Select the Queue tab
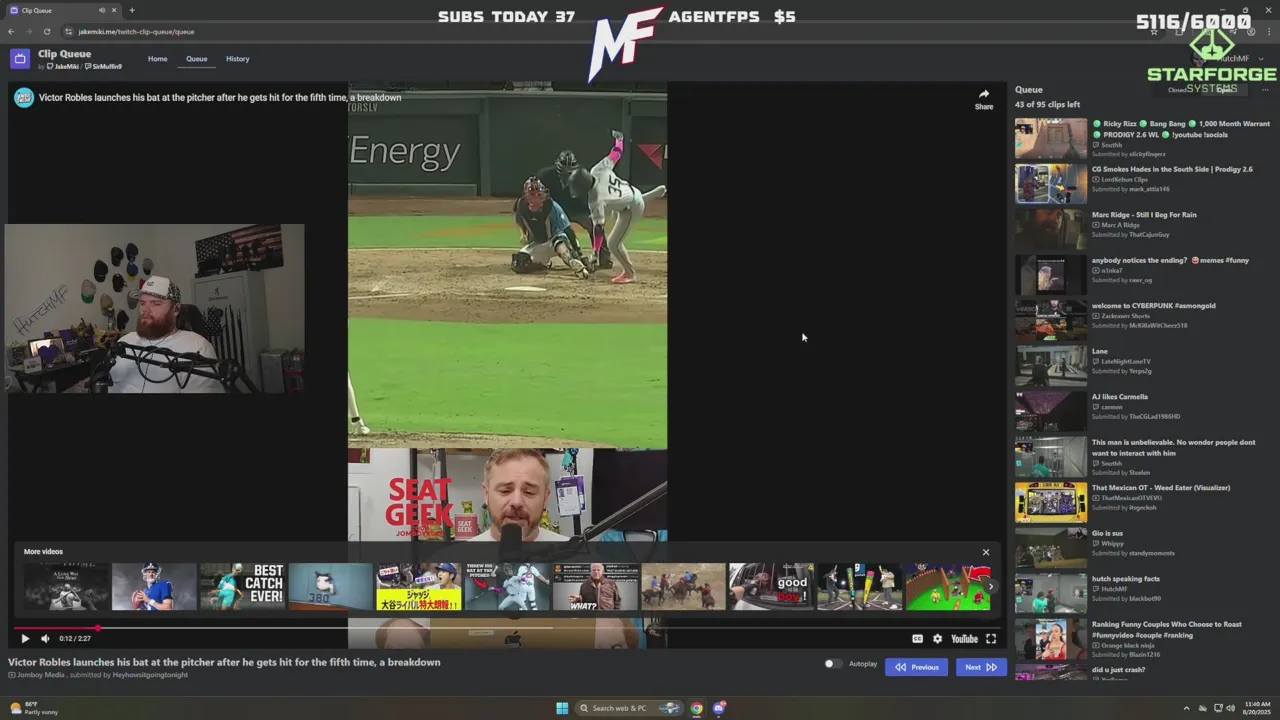The image size is (1280, 720). [x=196, y=59]
